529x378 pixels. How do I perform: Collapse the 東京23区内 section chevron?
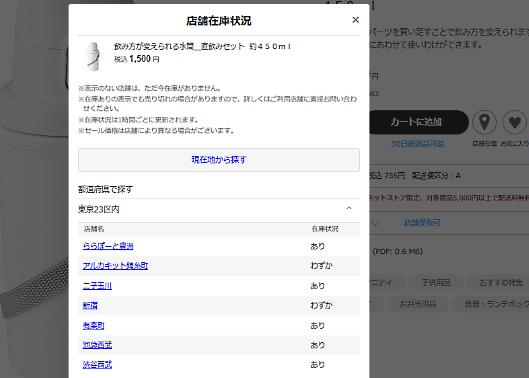[349, 209]
